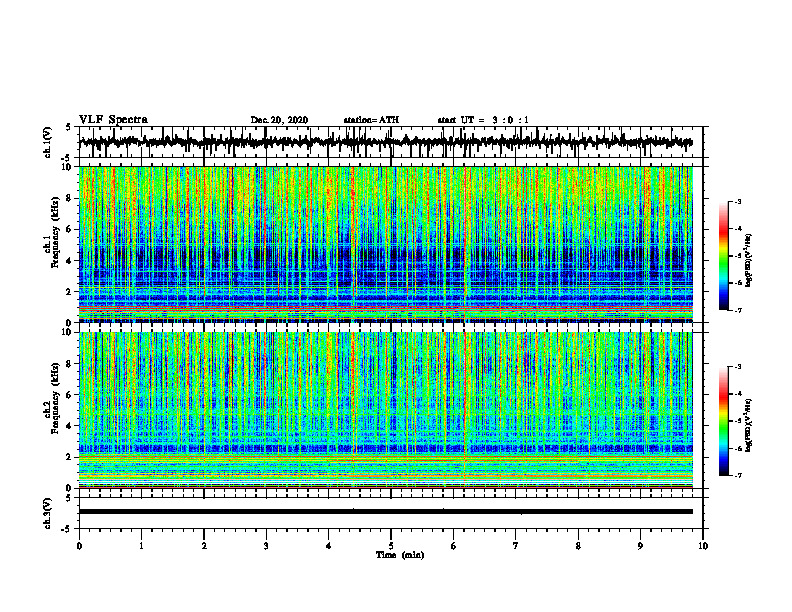Screen dimensions: 792x612
Task: Click the log(PSD) label of ch.2 color bar
Action: [749, 426]
